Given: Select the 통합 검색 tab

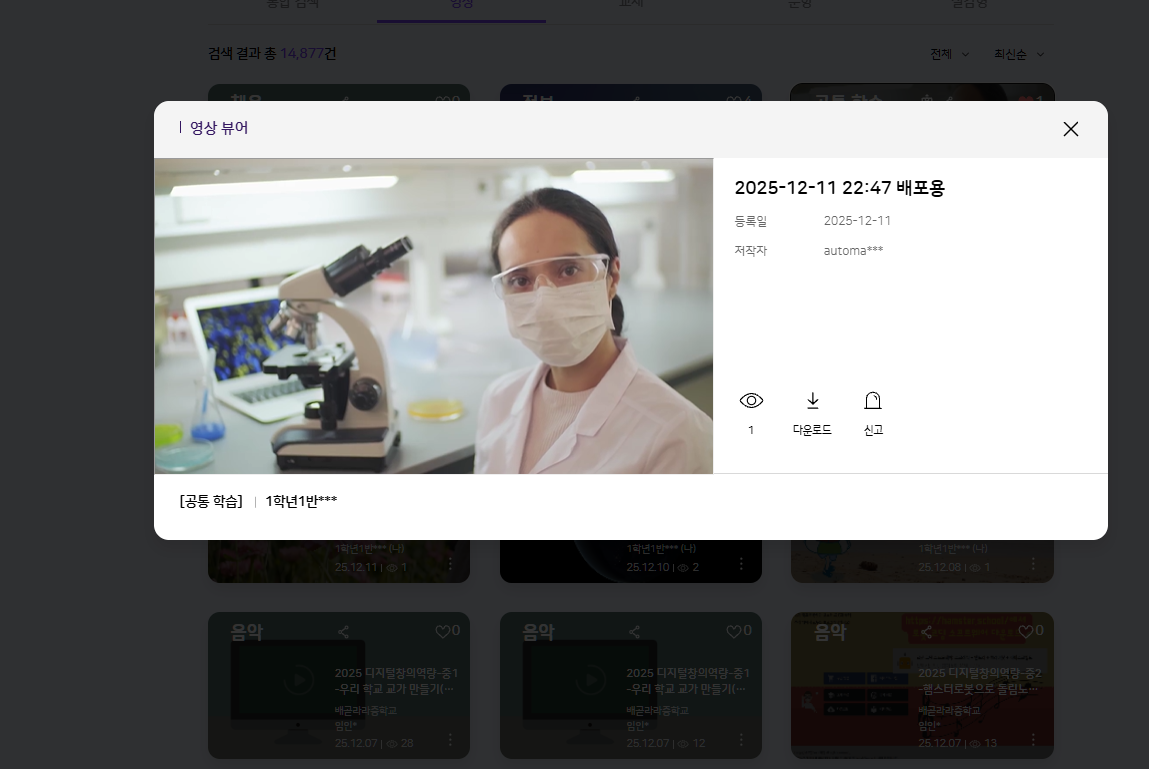Looking at the screenshot, I should click(x=293, y=5).
